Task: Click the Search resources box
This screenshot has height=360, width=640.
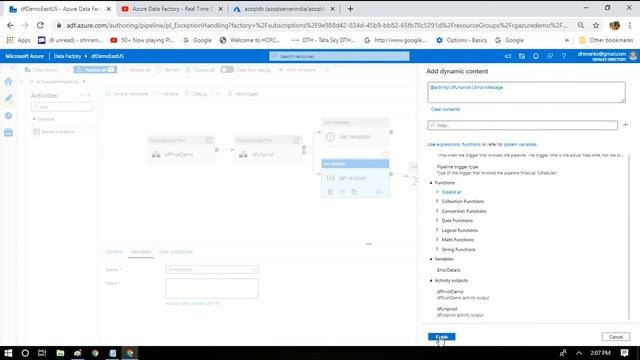Action: click(x=339, y=56)
